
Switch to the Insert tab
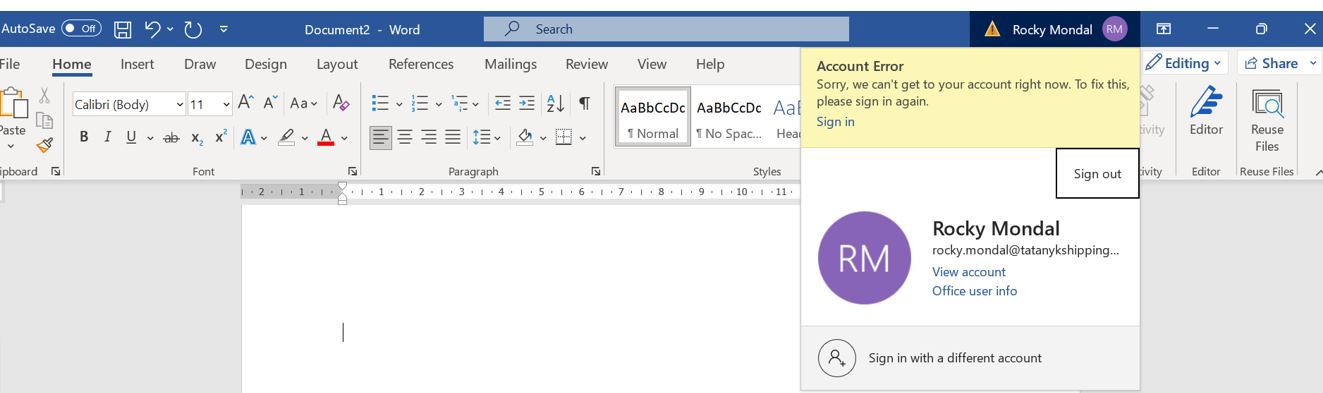(x=137, y=64)
